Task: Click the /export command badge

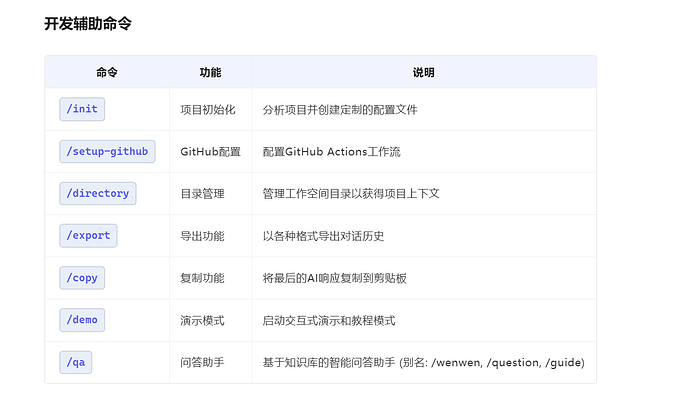Action: coord(89,236)
